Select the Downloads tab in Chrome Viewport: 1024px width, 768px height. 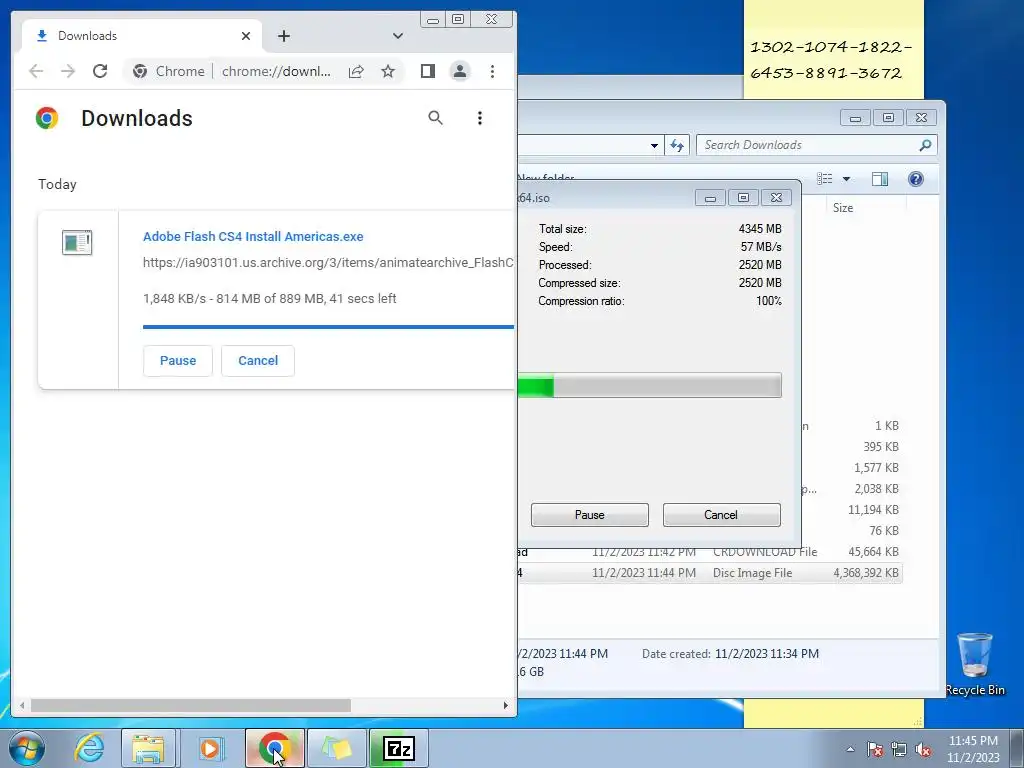(142, 36)
